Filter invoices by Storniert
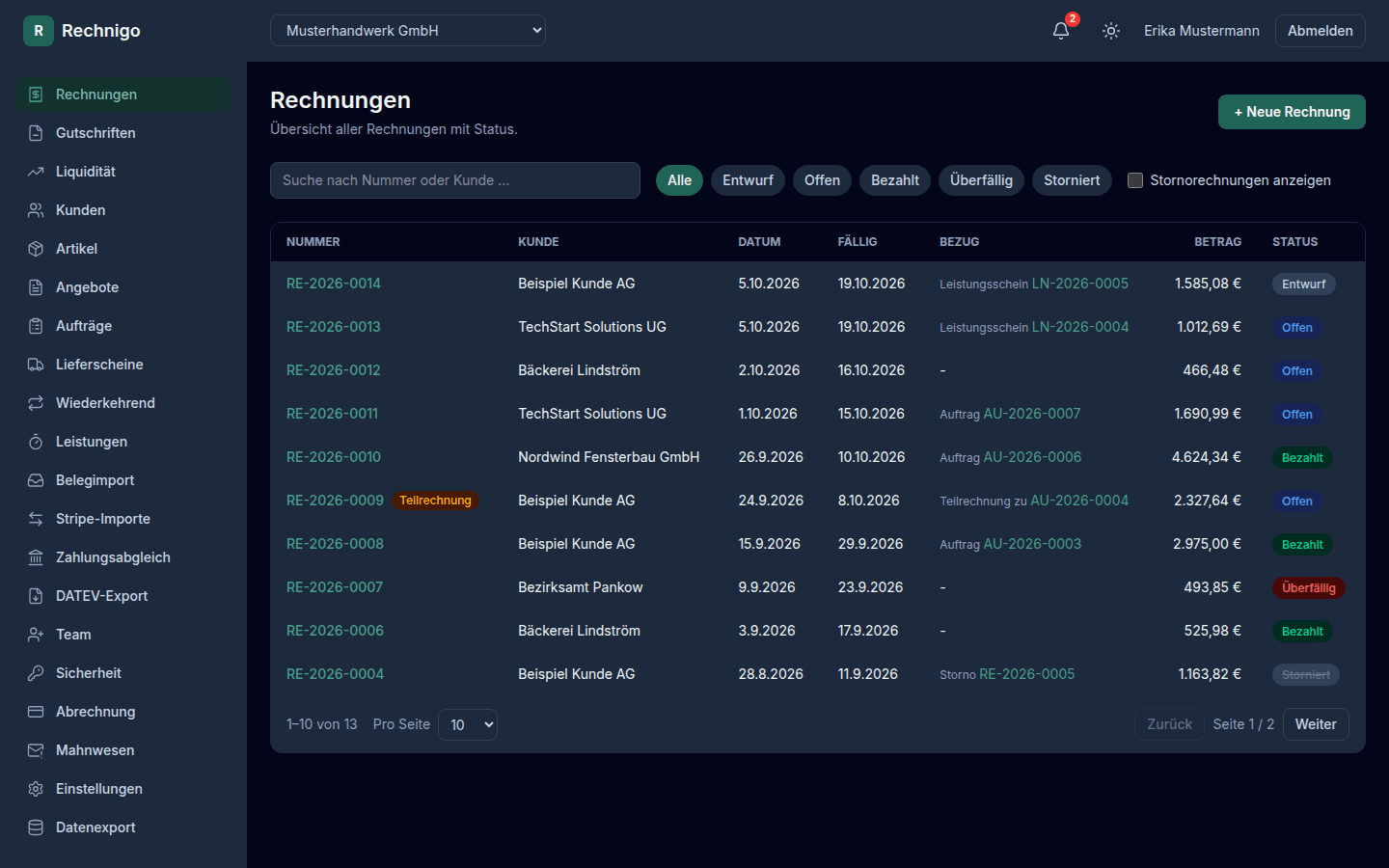This screenshot has width=1389, height=868. point(1072,180)
